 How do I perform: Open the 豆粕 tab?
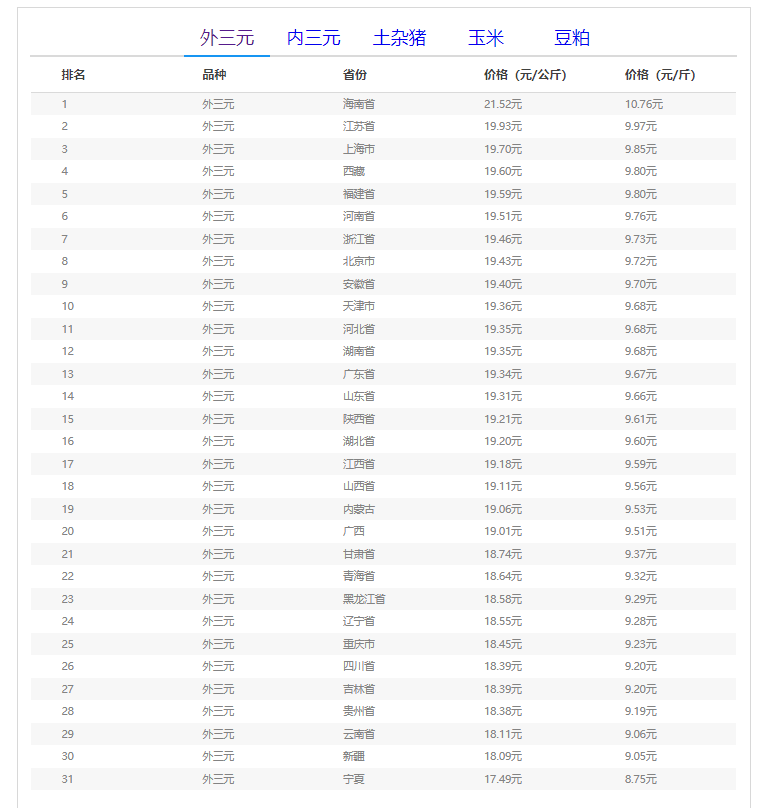[x=571, y=38]
